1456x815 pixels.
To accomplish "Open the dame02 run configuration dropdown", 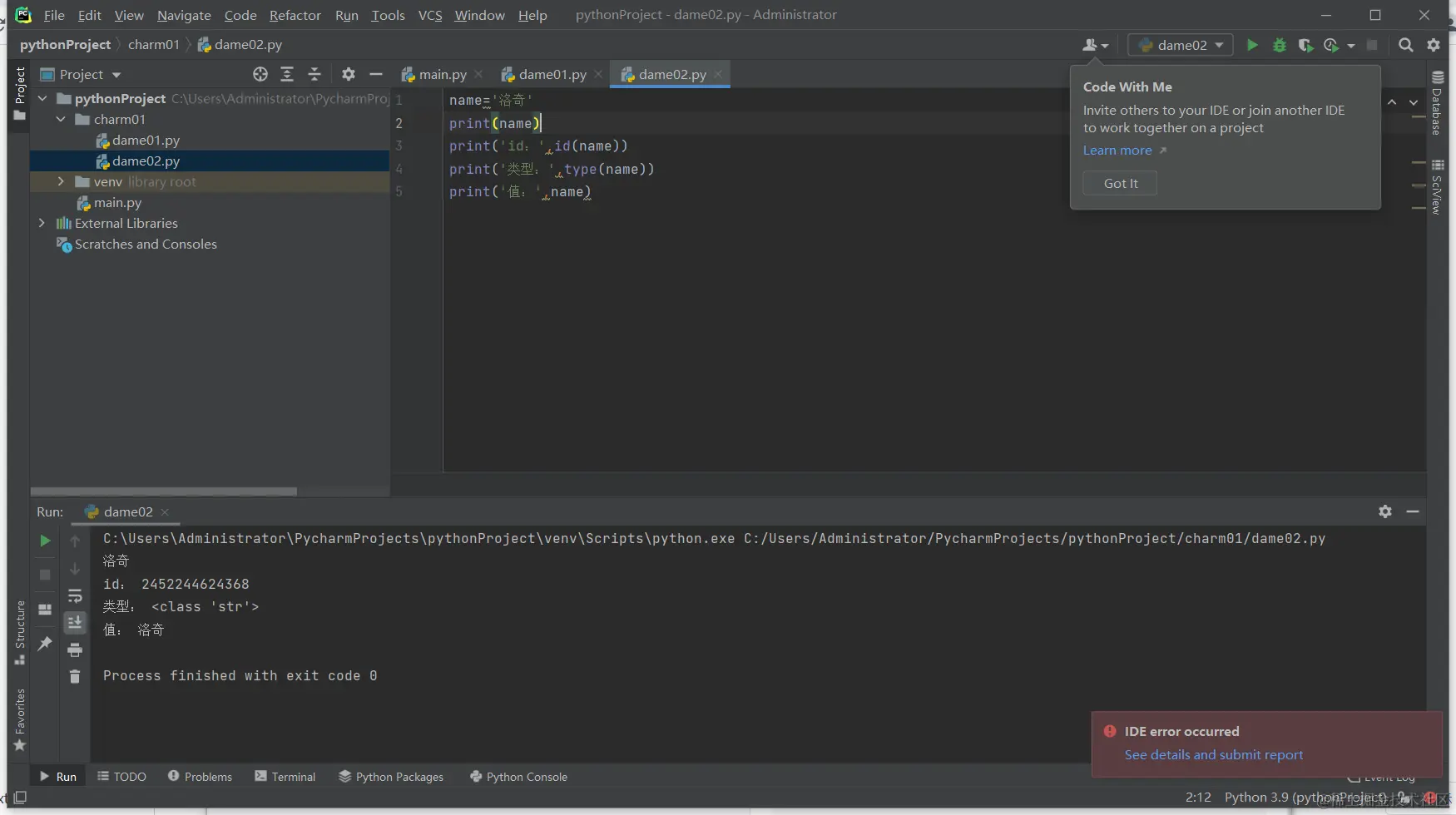I will coord(1181,45).
